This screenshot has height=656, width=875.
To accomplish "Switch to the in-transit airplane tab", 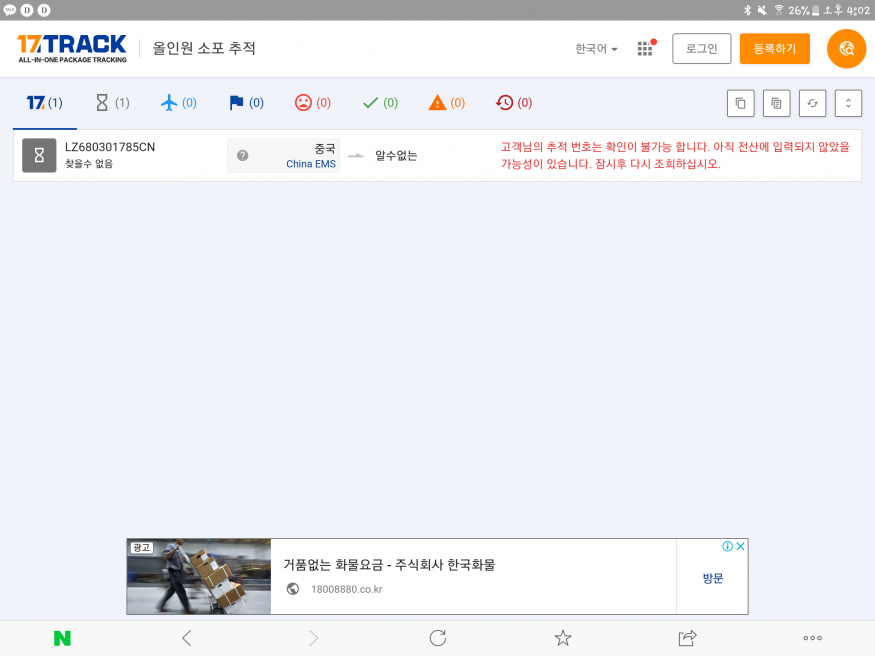I will click(x=179, y=103).
